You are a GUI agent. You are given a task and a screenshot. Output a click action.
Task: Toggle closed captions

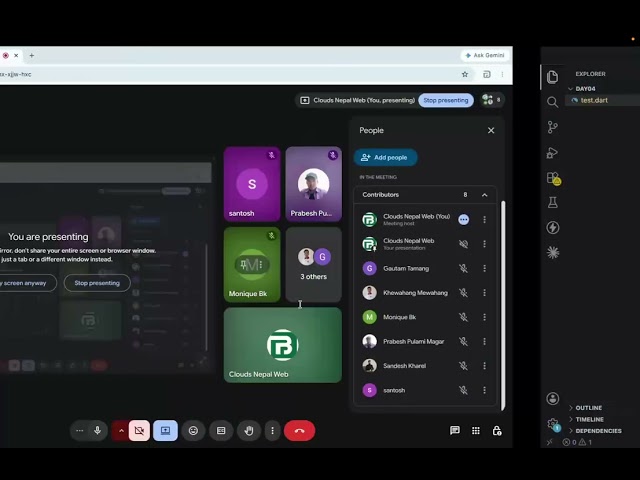click(221, 431)
